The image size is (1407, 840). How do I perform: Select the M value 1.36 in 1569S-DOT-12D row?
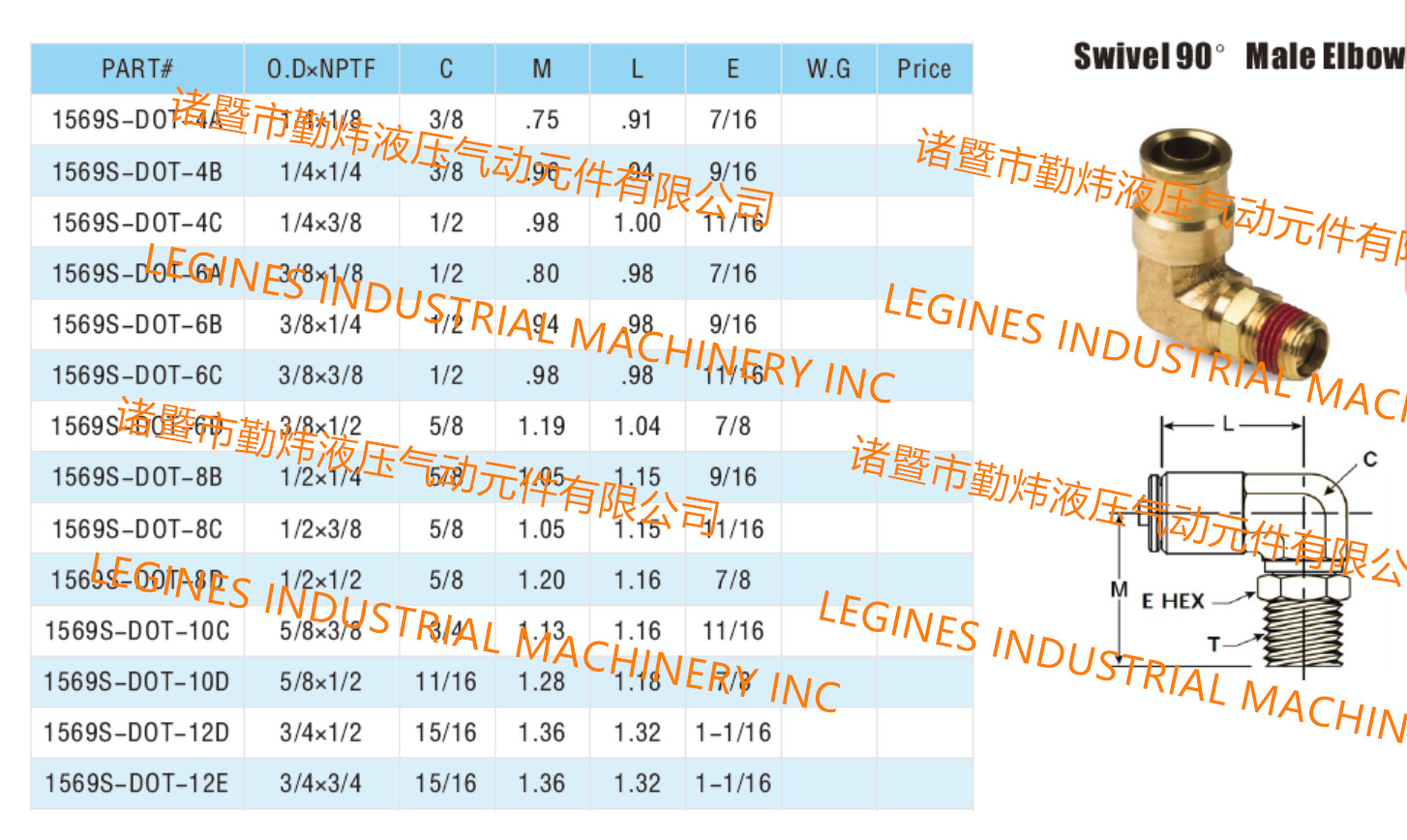(542, 733)
